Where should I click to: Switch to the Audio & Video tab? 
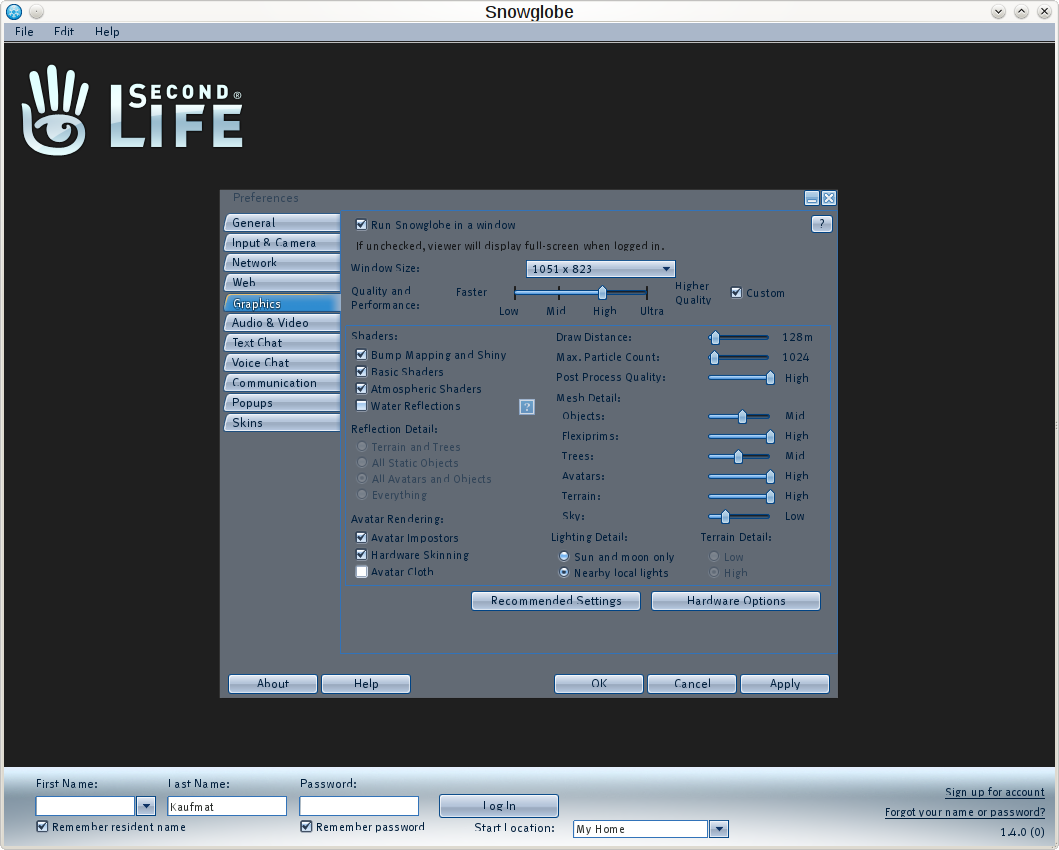[x=281, y=323]
